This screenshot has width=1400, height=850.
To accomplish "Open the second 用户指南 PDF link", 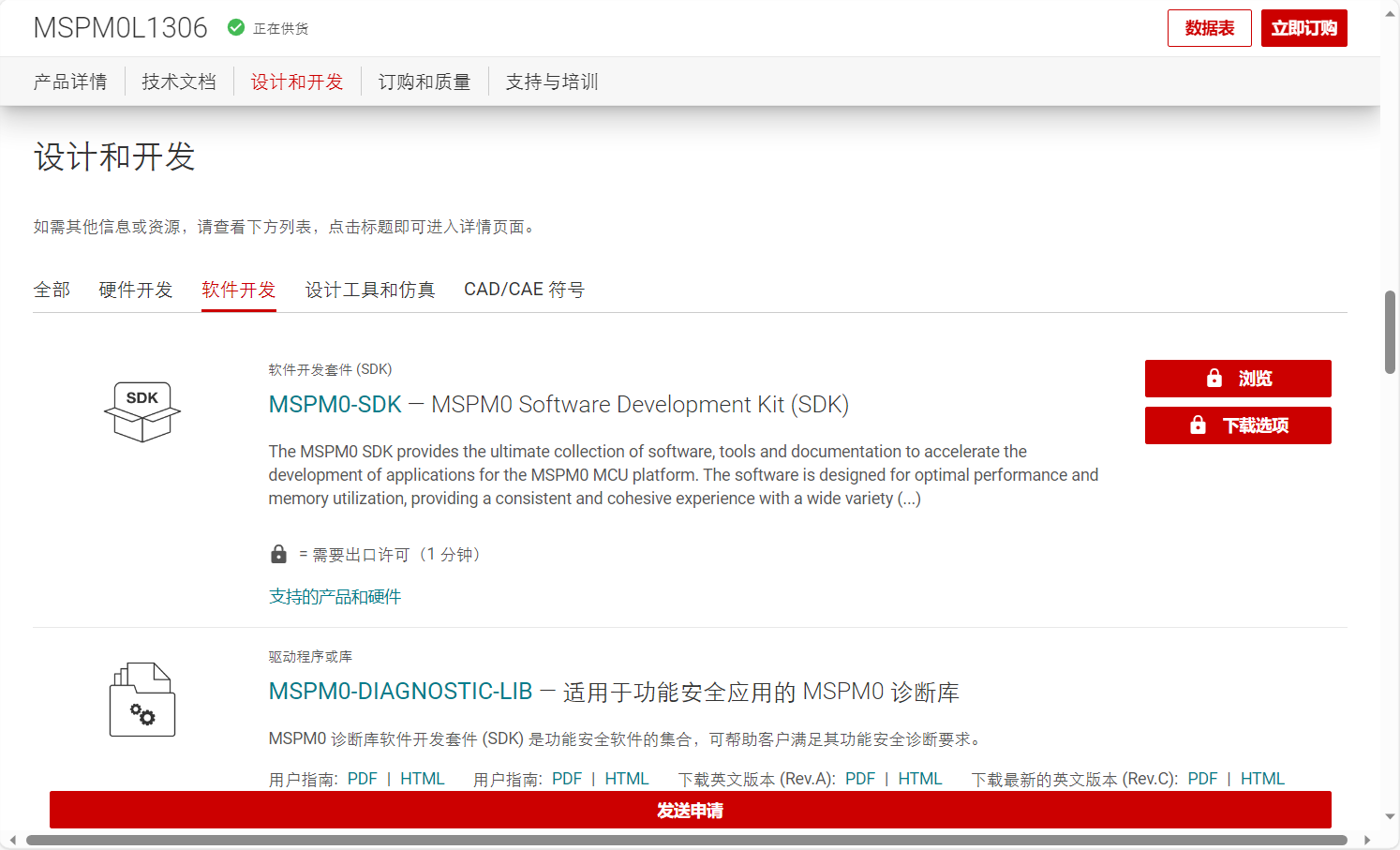I will coord(567,779).
